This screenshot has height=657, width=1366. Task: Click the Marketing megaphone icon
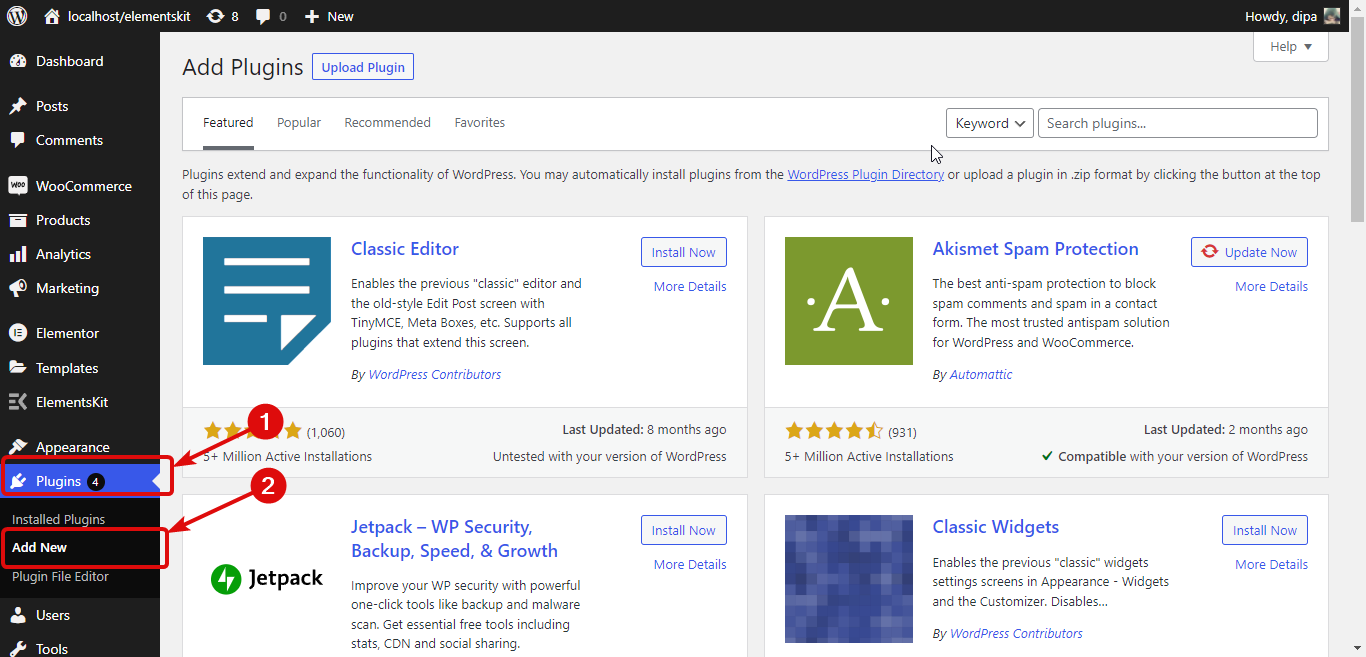21,288
